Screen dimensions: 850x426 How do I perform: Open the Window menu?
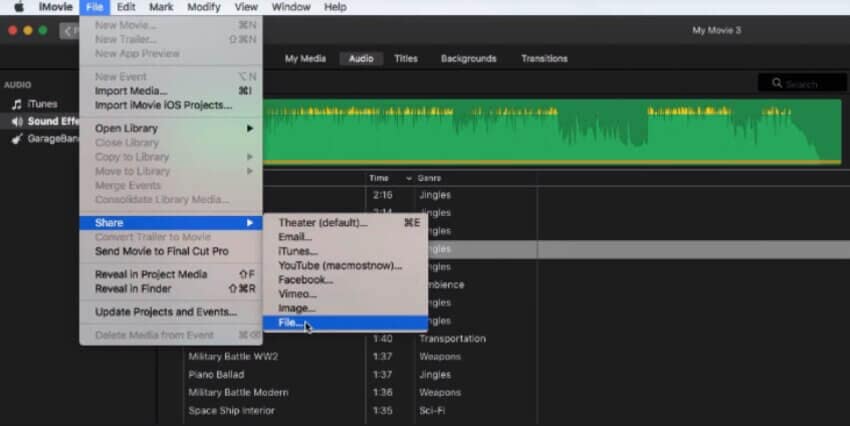(291, 7)
